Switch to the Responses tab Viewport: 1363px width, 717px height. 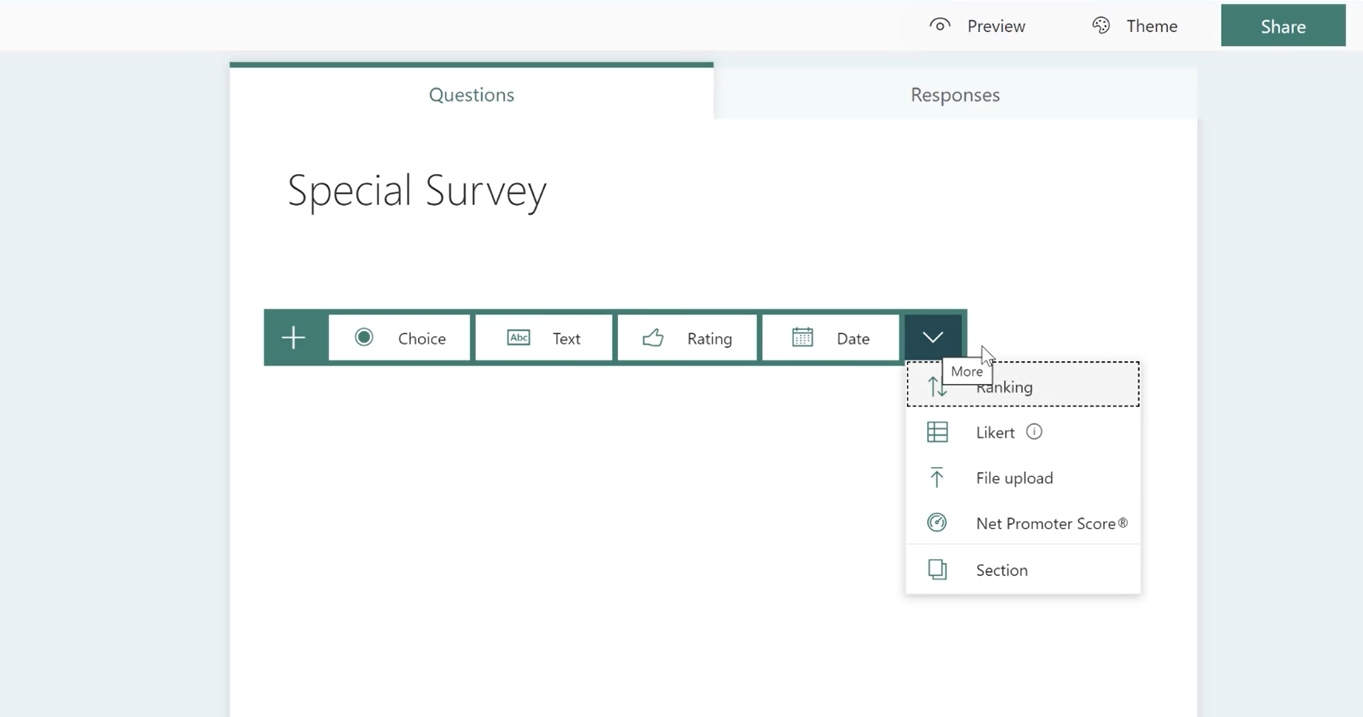click(x=954, y=94)
